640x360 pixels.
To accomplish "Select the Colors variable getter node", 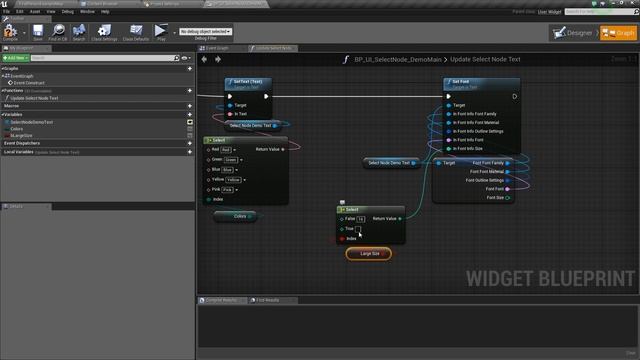I will (x=236, y=216).
